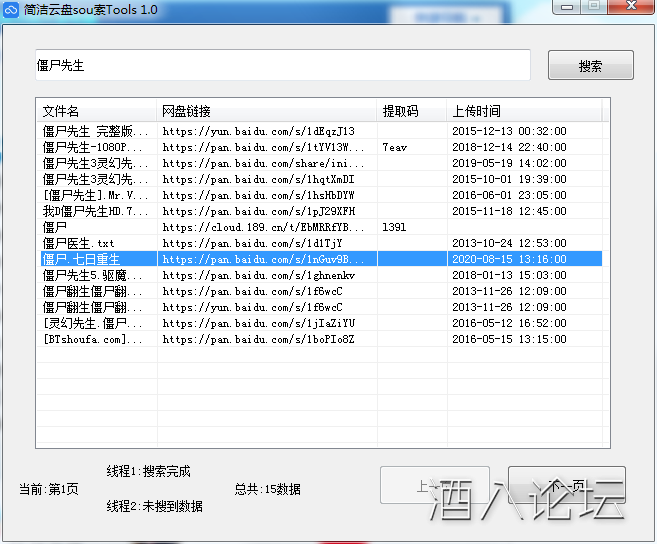Click the extraction code 1391 cell
The width and height of the screenshot is (657, 544).
pos(394,227)
